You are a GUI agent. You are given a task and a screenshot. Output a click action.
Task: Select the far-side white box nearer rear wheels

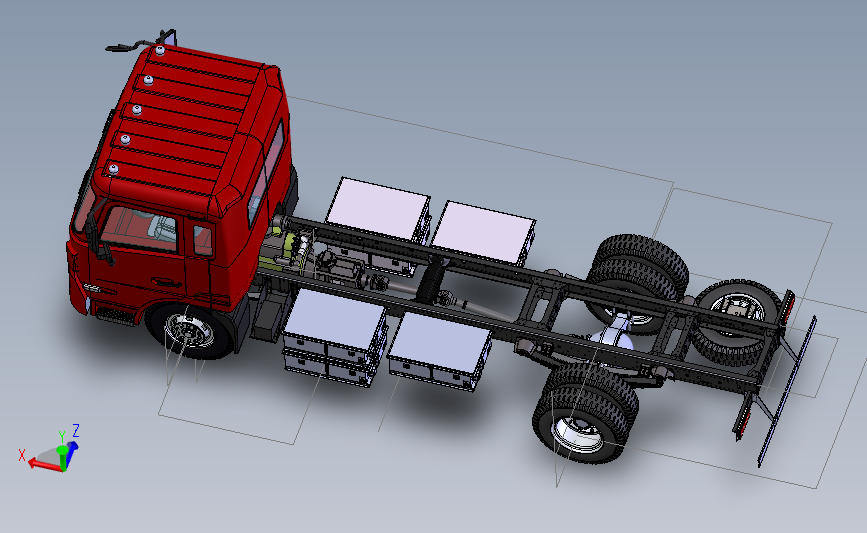click(x=483, y=232)
